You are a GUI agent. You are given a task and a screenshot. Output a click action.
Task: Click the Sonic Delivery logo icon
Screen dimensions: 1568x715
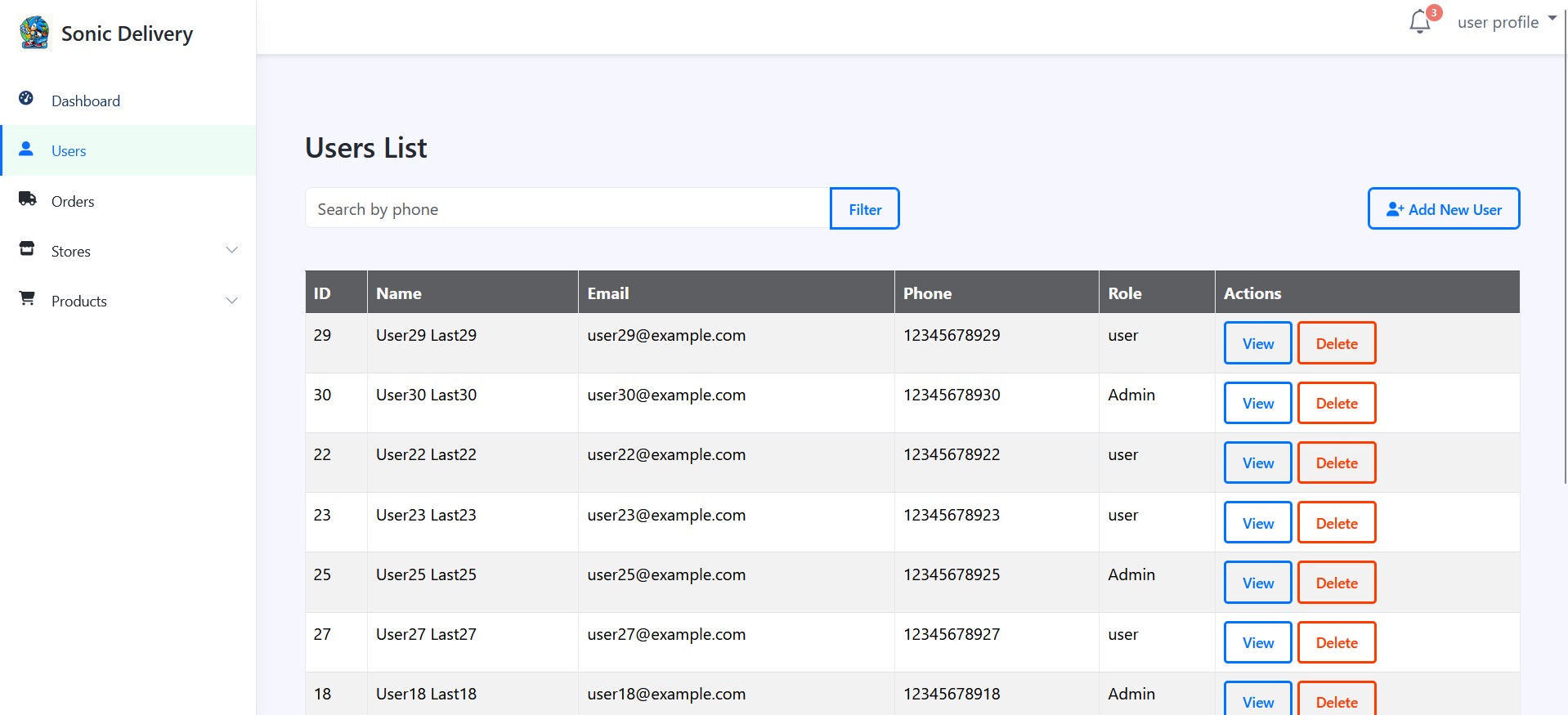(34, 33)
